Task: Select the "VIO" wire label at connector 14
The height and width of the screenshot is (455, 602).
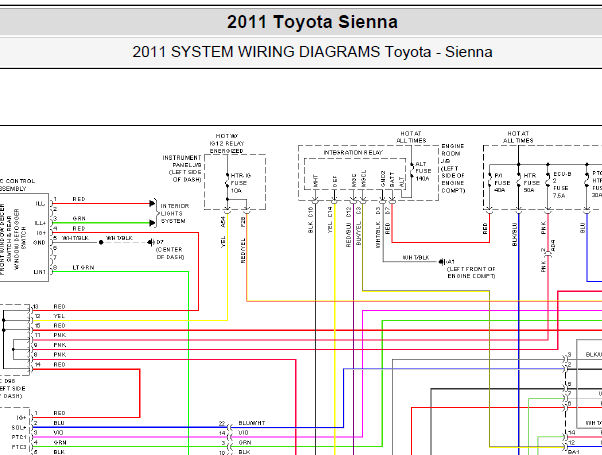Action: click(x=243, y=433)
